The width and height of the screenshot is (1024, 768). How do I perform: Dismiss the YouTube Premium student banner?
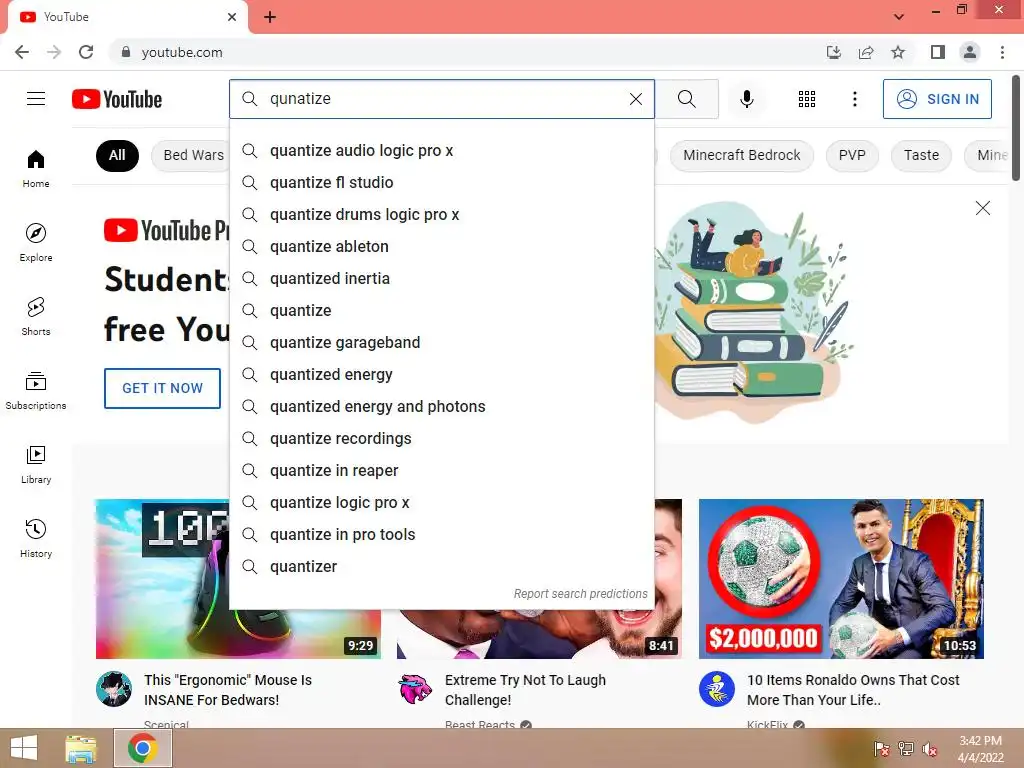[982, 208]
